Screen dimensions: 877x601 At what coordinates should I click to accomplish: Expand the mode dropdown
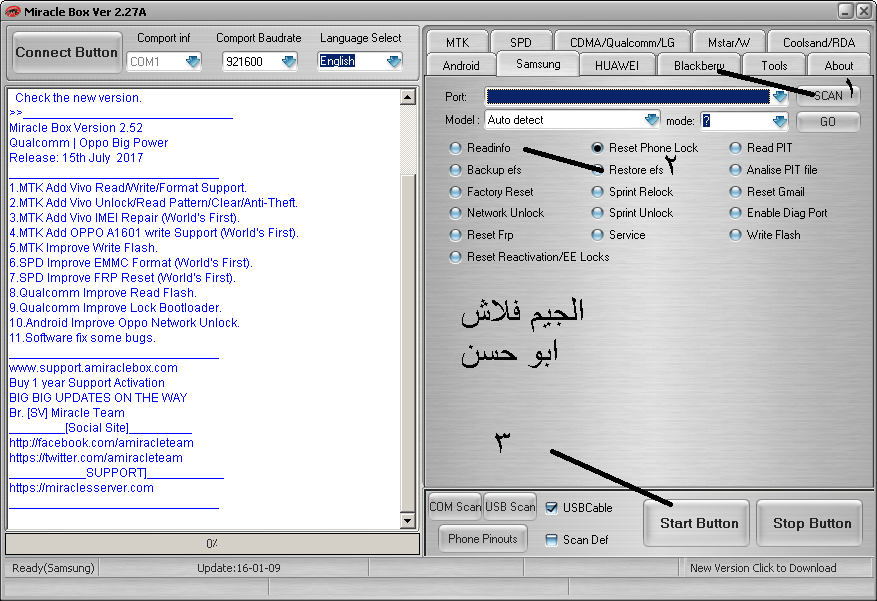(x=780, y=121)
